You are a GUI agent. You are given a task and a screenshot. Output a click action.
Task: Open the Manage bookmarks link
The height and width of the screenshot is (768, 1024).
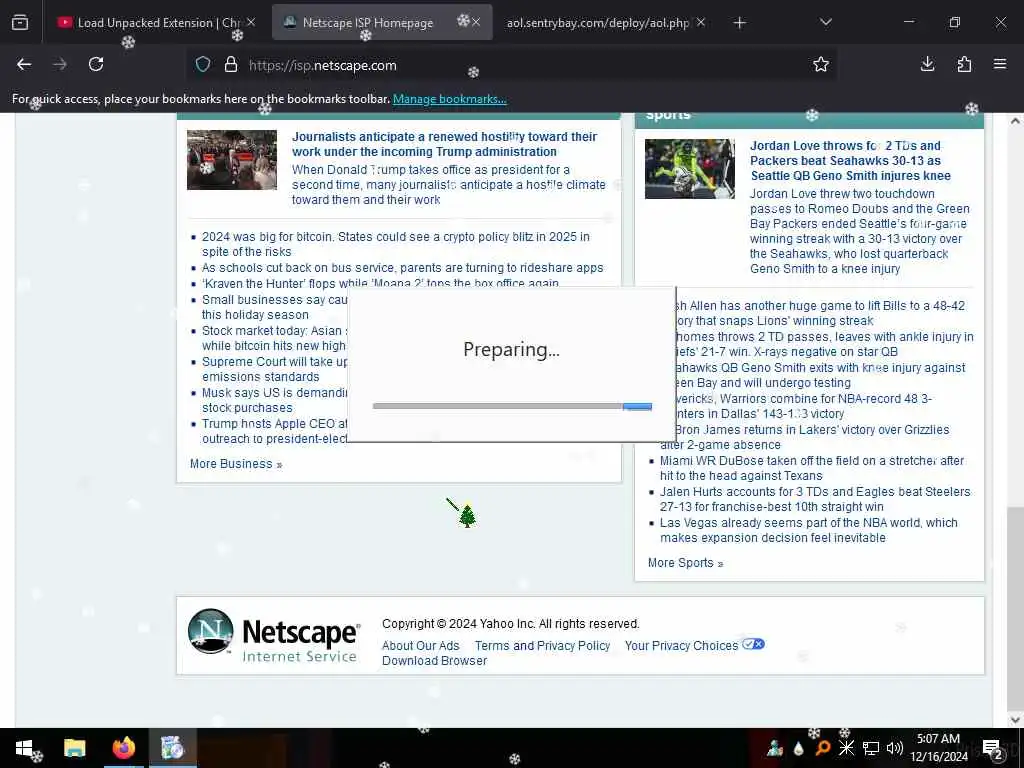[x=449, y=99]
